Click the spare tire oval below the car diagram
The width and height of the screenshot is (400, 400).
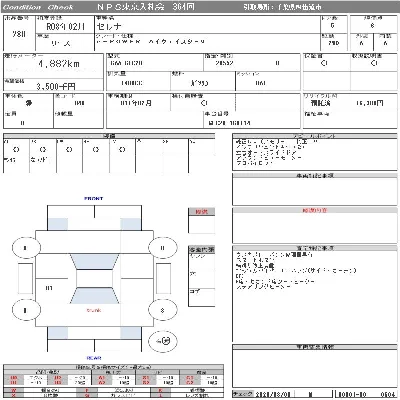pos(163,341)
